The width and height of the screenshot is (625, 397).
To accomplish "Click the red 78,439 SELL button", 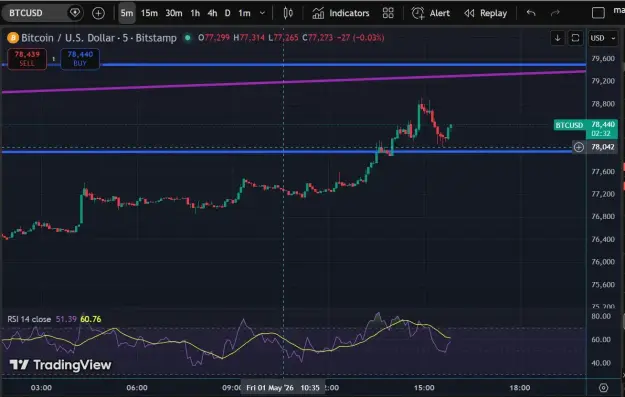I will coord(27,59).
